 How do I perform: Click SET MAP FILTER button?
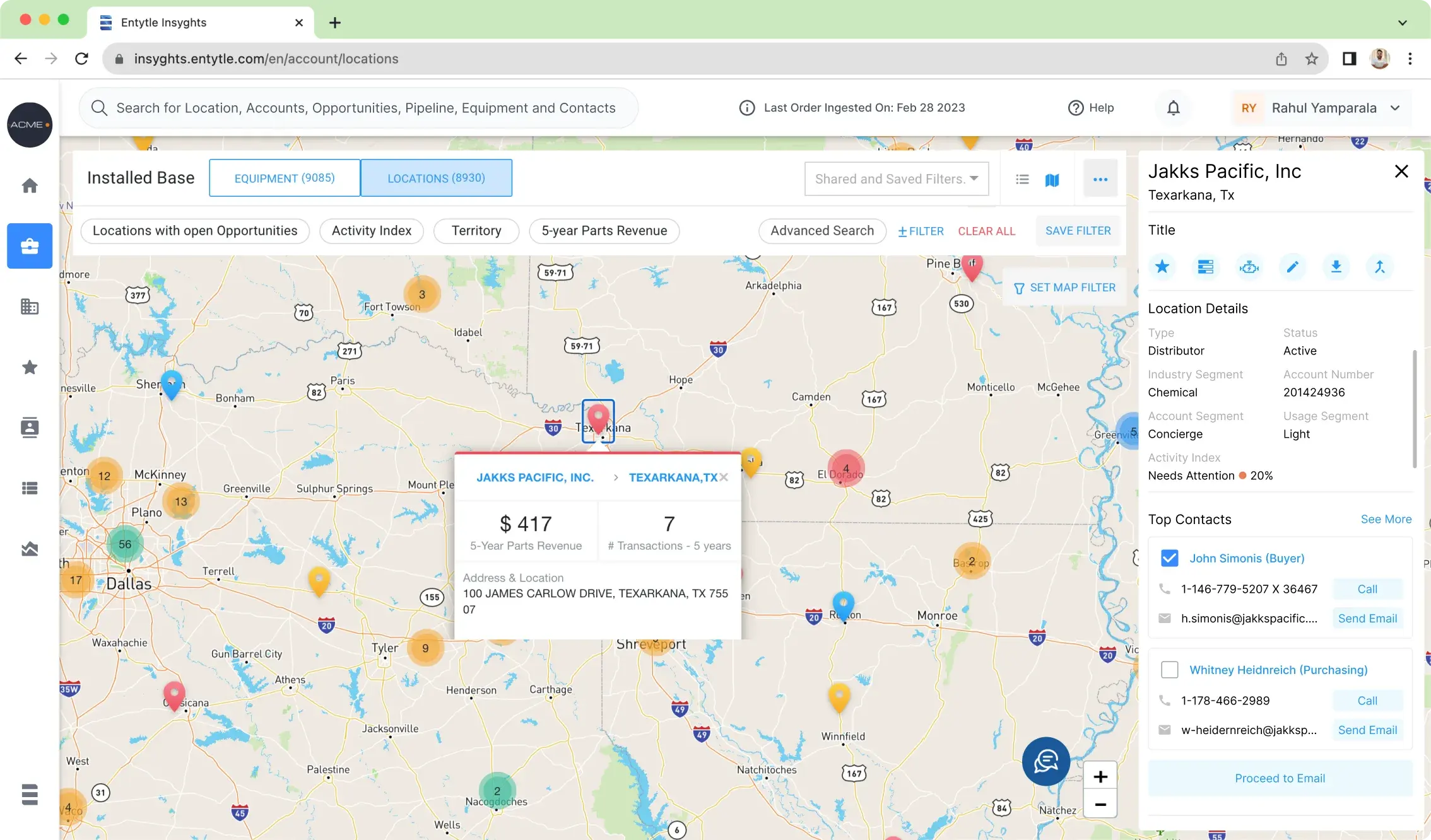(1065, 288)
